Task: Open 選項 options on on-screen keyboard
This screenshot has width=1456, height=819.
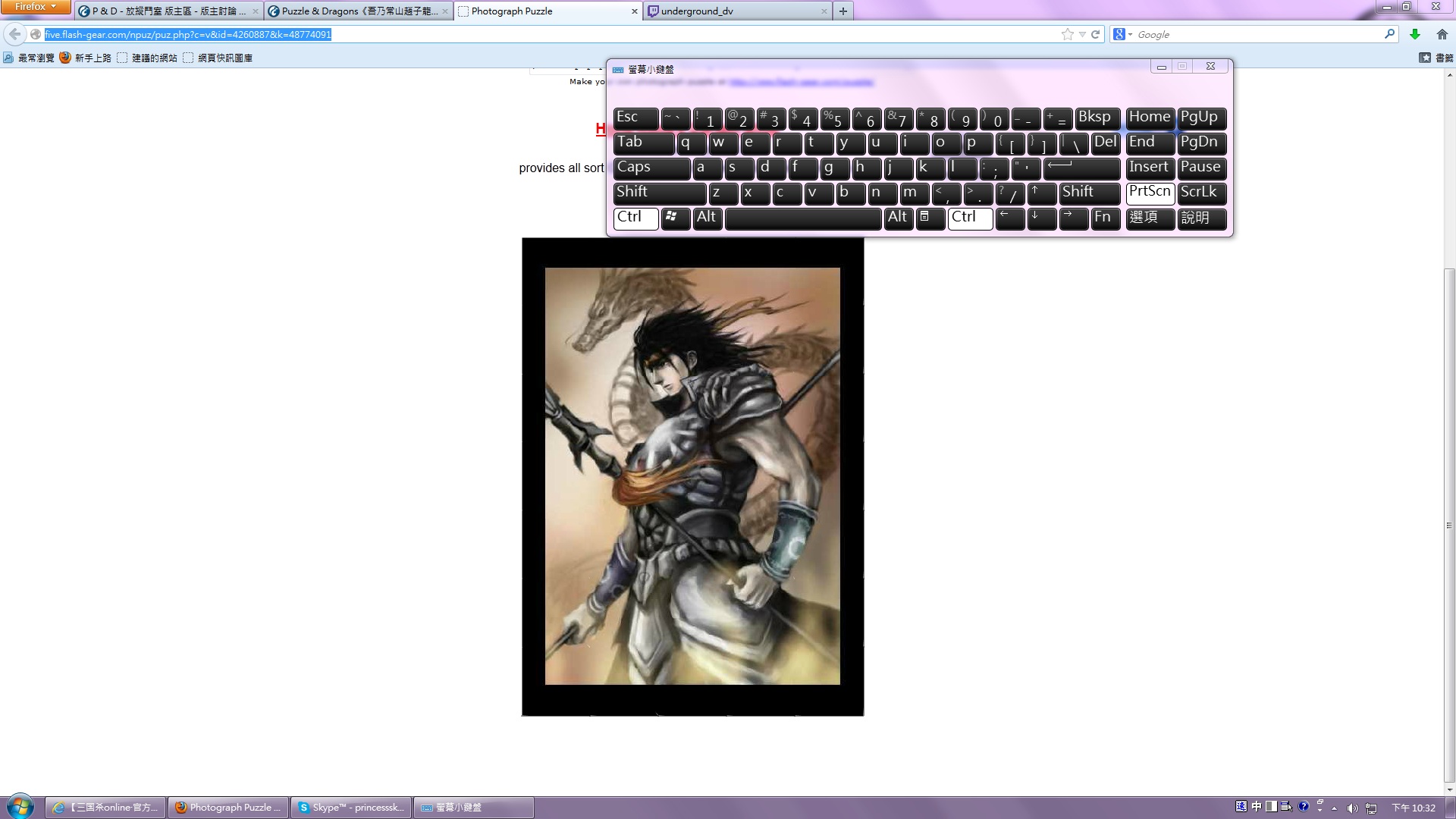Action: (x=1150, y=218)
